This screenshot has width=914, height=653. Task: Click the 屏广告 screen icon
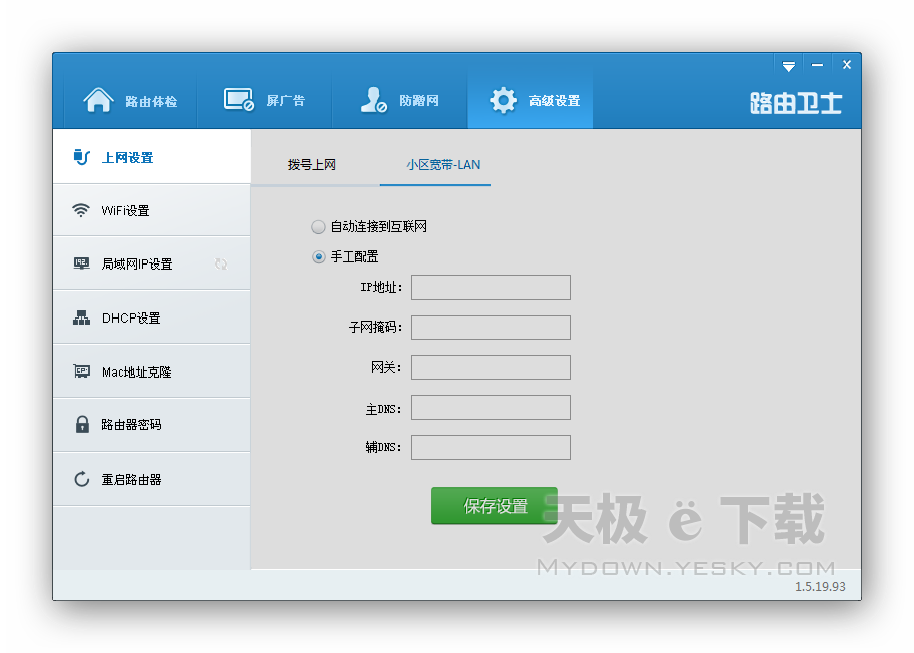click(x=237, y=99)
